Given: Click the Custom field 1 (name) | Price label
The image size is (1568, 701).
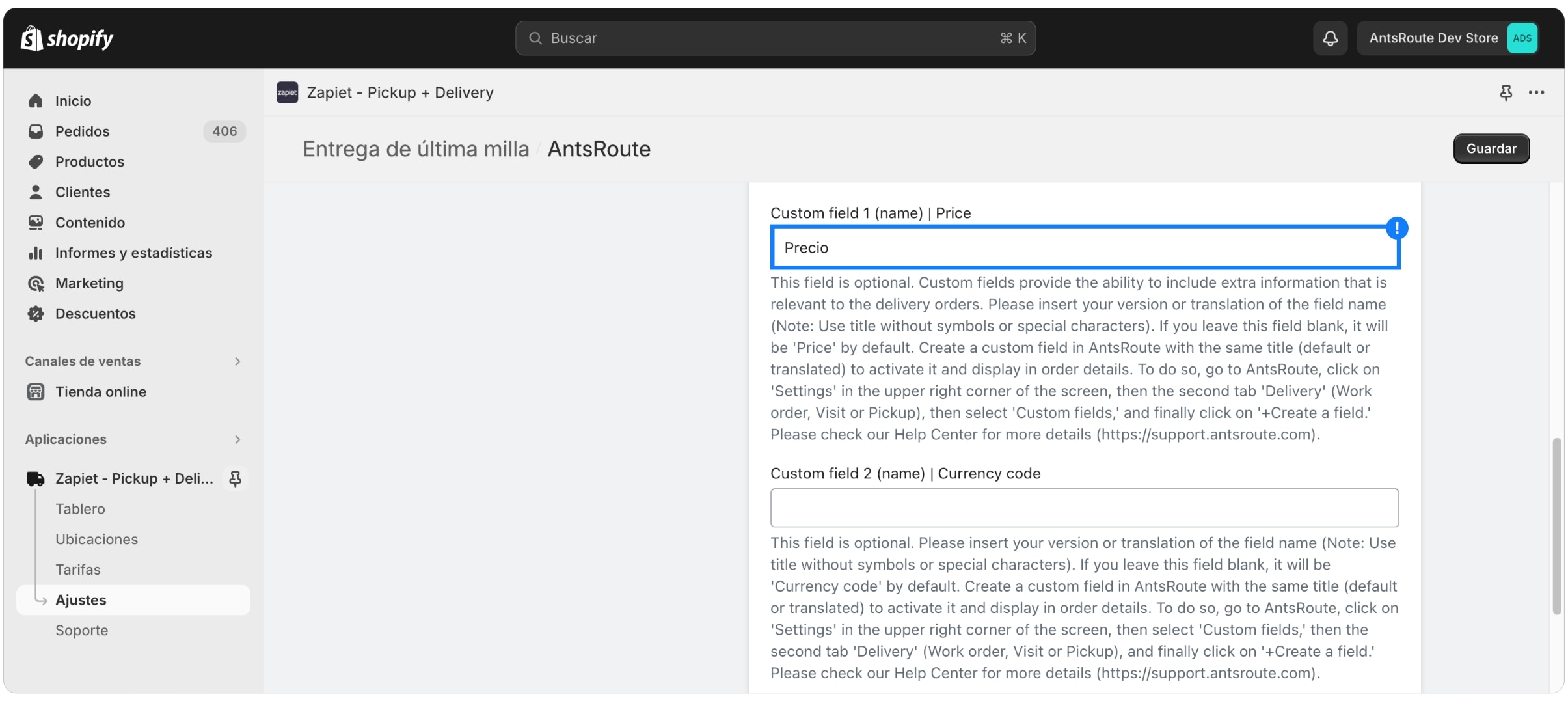Looking at the screenshot, I should coord(871,213).
